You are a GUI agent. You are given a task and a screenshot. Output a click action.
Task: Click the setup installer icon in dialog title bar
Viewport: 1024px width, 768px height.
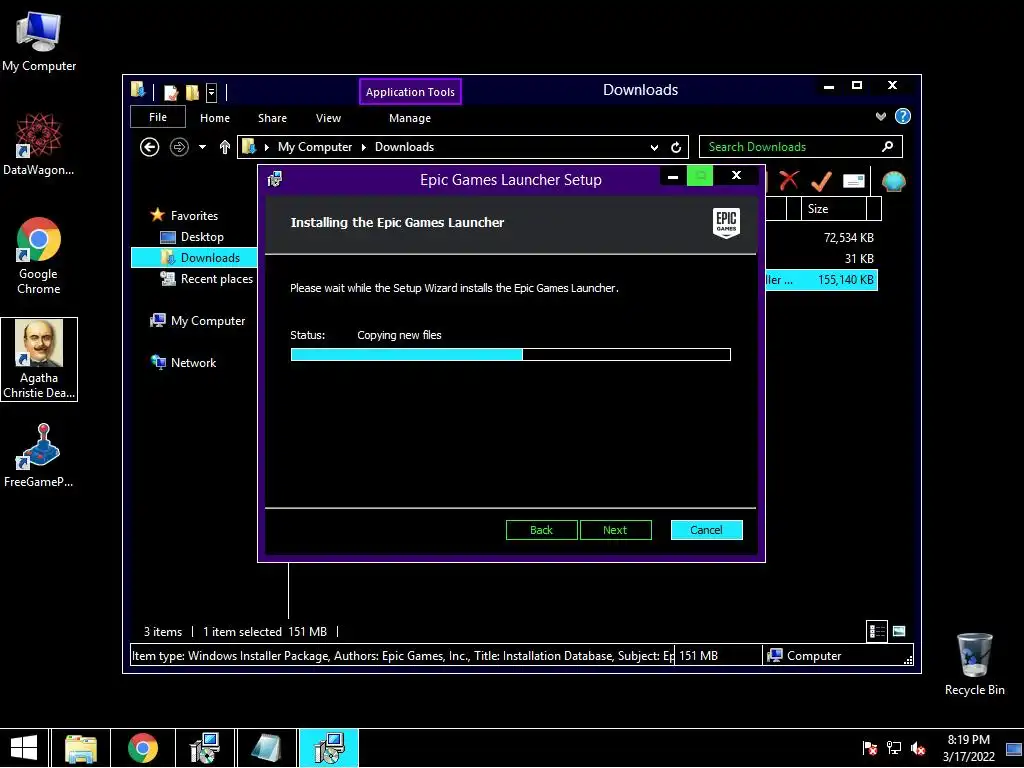[275, 178]
